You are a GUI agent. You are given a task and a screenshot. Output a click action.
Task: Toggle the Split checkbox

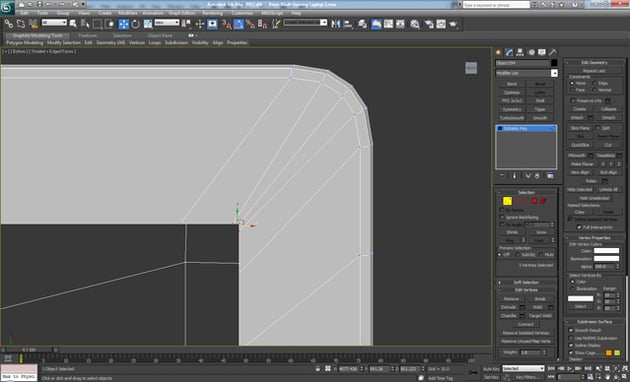pos(598,128)
